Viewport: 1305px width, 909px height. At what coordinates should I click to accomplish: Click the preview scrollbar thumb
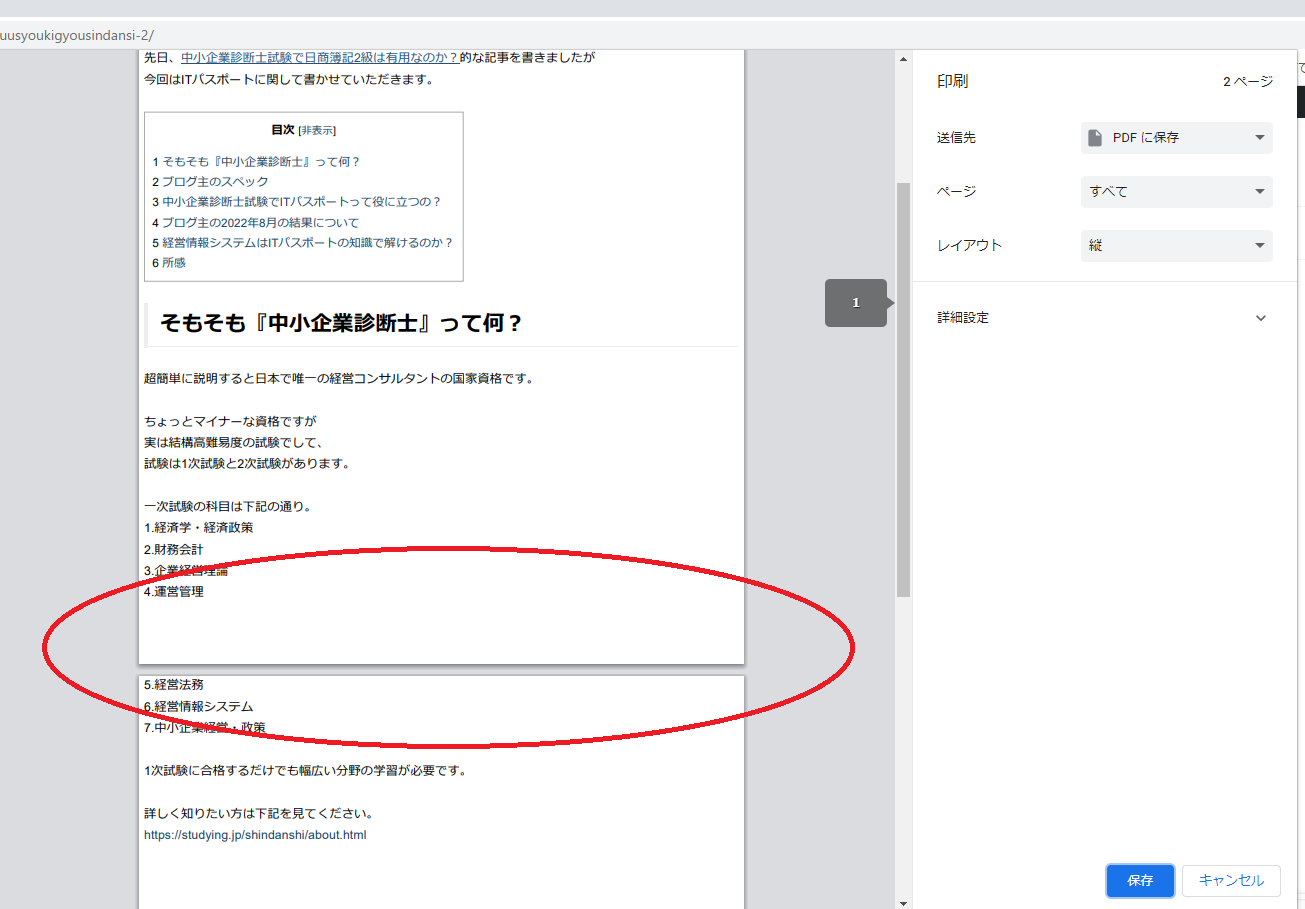tap(904, 390)
